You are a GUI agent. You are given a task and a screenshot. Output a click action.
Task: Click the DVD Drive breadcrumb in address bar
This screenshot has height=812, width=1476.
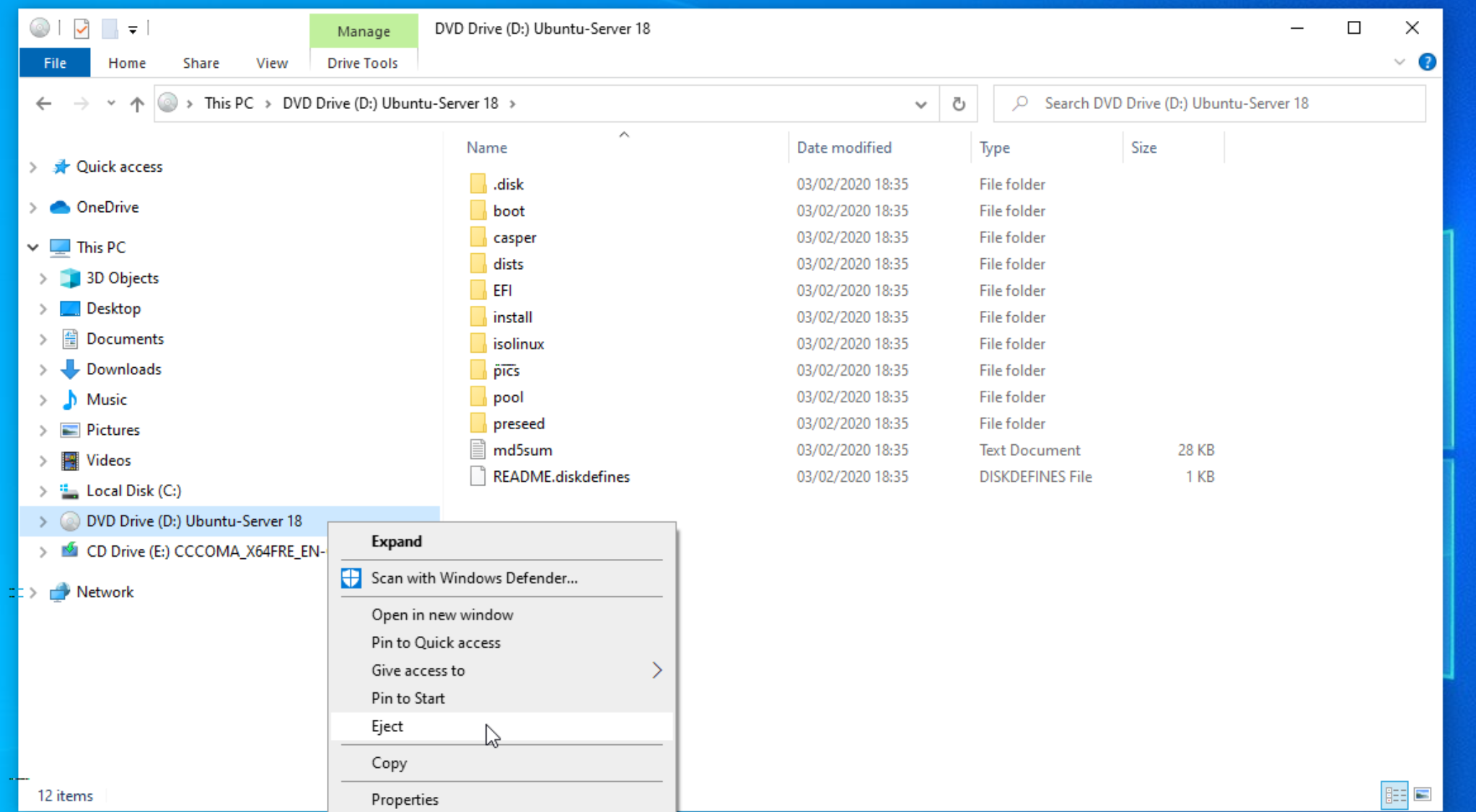[390, 103]
